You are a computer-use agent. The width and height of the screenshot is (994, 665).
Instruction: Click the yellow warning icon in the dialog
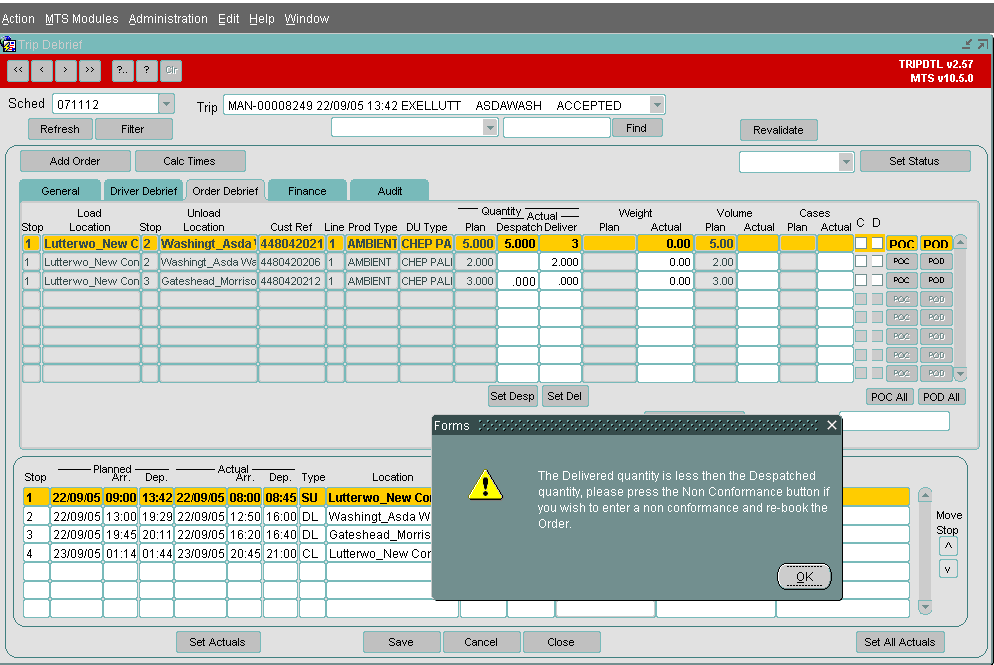(x=486, y=485)
